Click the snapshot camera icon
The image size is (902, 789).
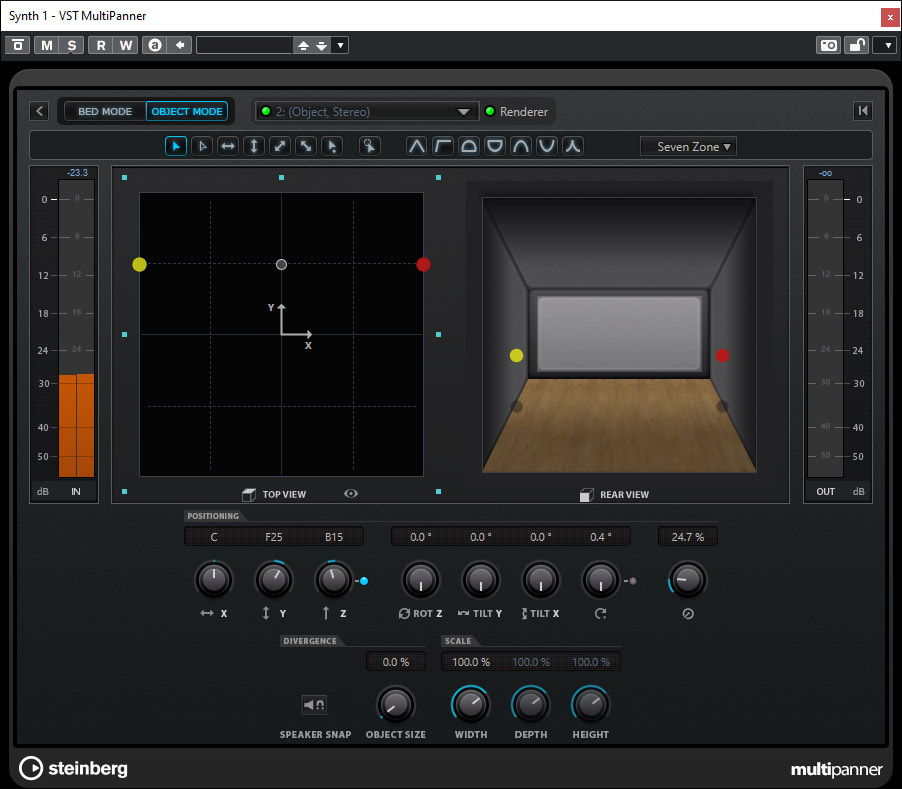coord(828,45)
